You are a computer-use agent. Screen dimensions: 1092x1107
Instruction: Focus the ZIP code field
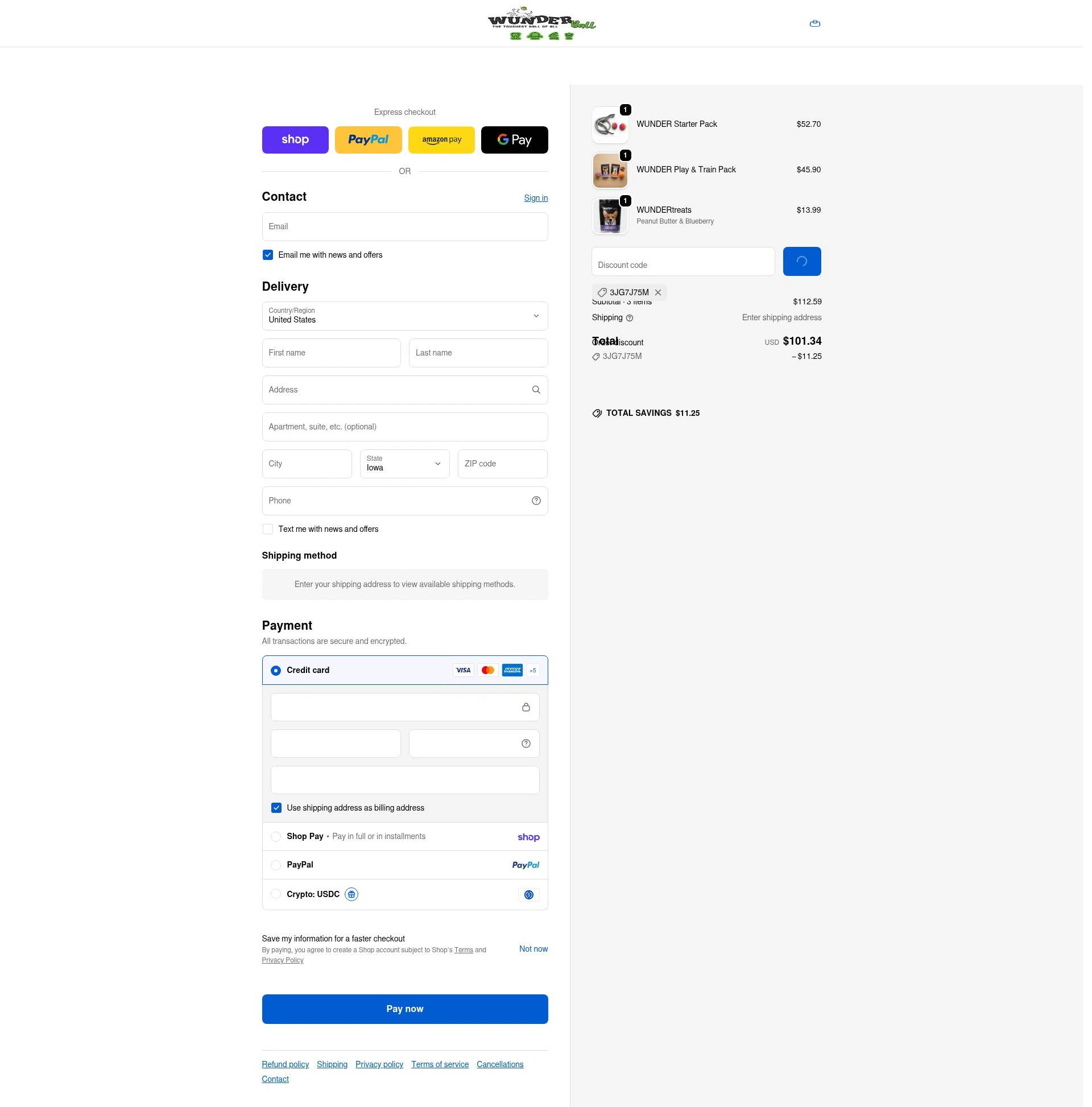point(502,464)
